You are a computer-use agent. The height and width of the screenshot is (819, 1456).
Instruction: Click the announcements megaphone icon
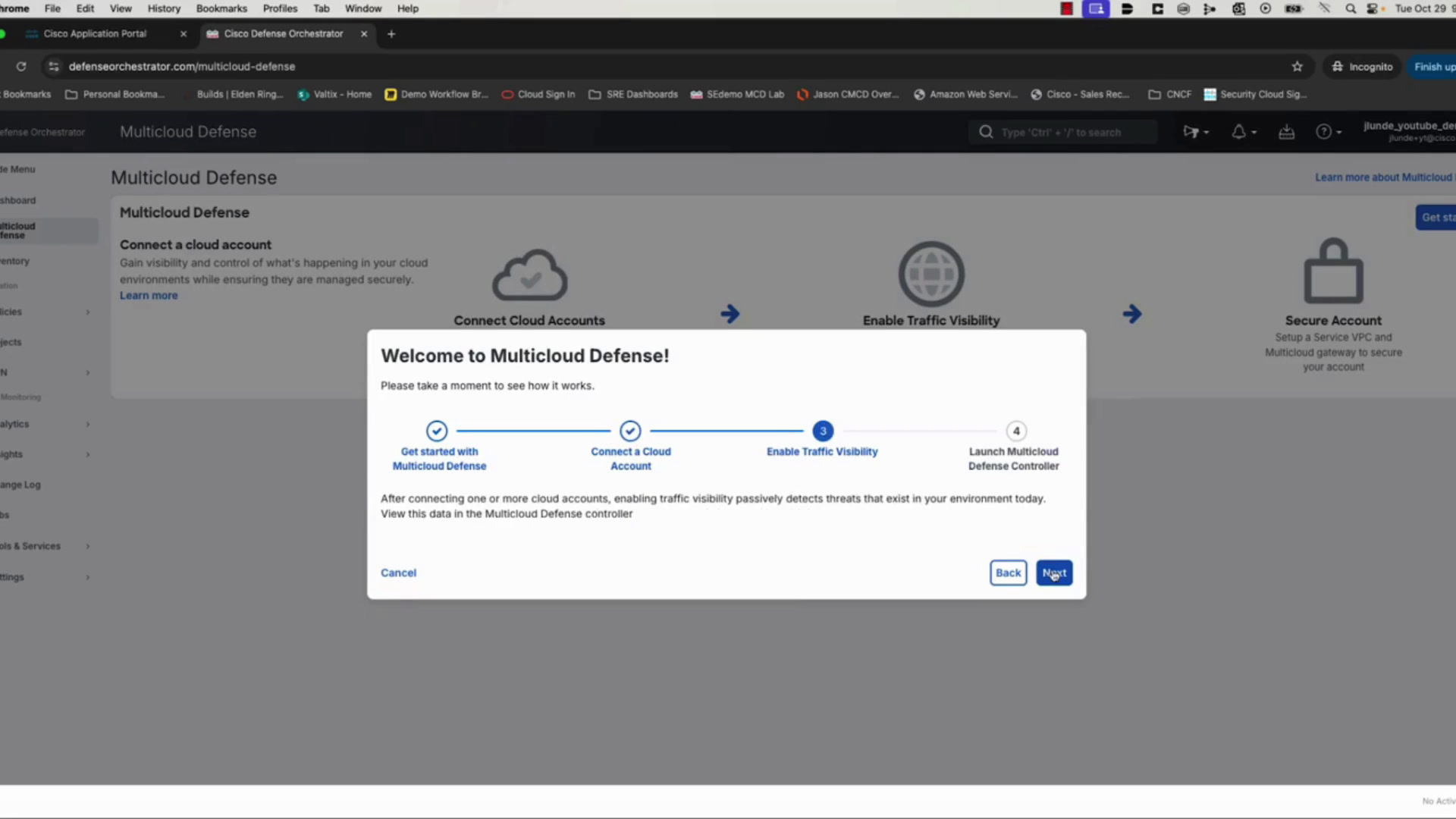[x=1191, y=132]
